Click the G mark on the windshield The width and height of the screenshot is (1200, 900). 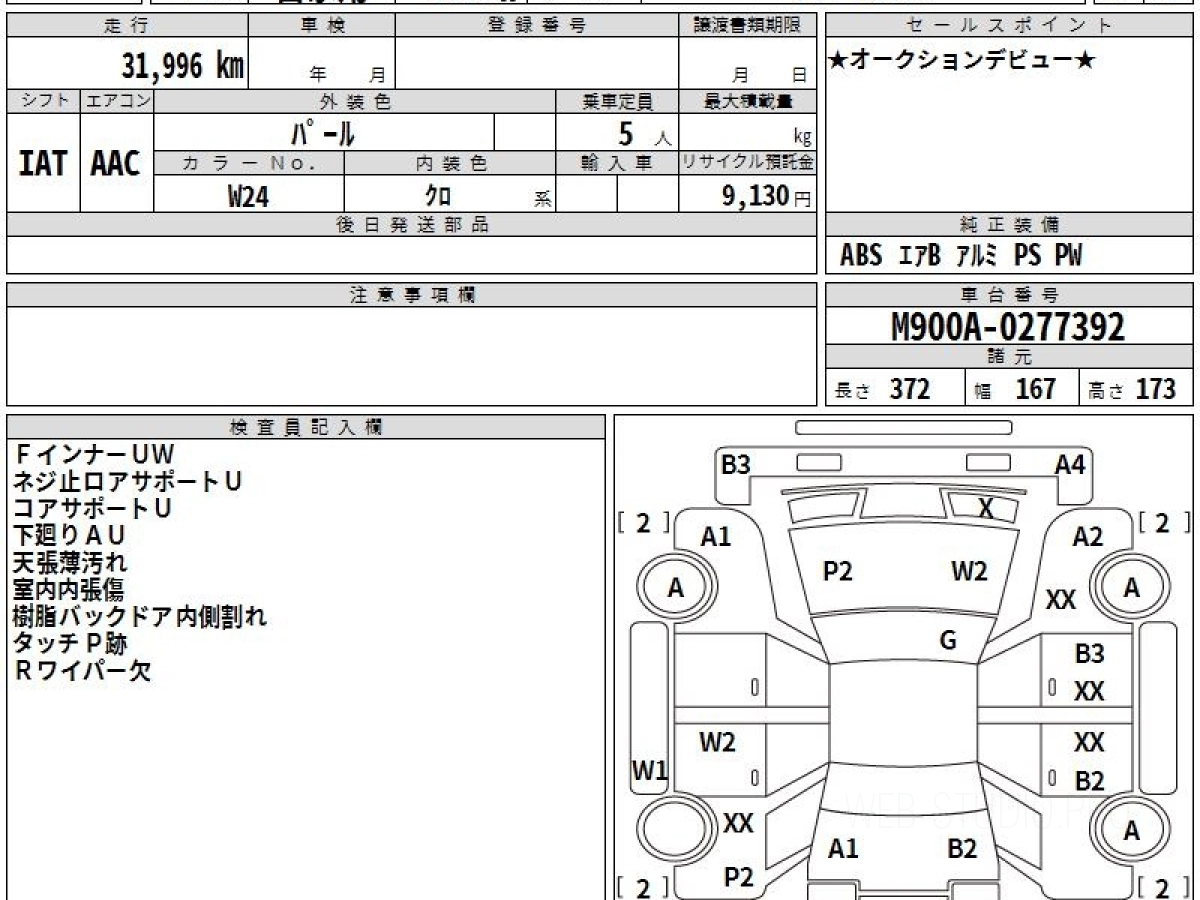[x=948, y=641]
